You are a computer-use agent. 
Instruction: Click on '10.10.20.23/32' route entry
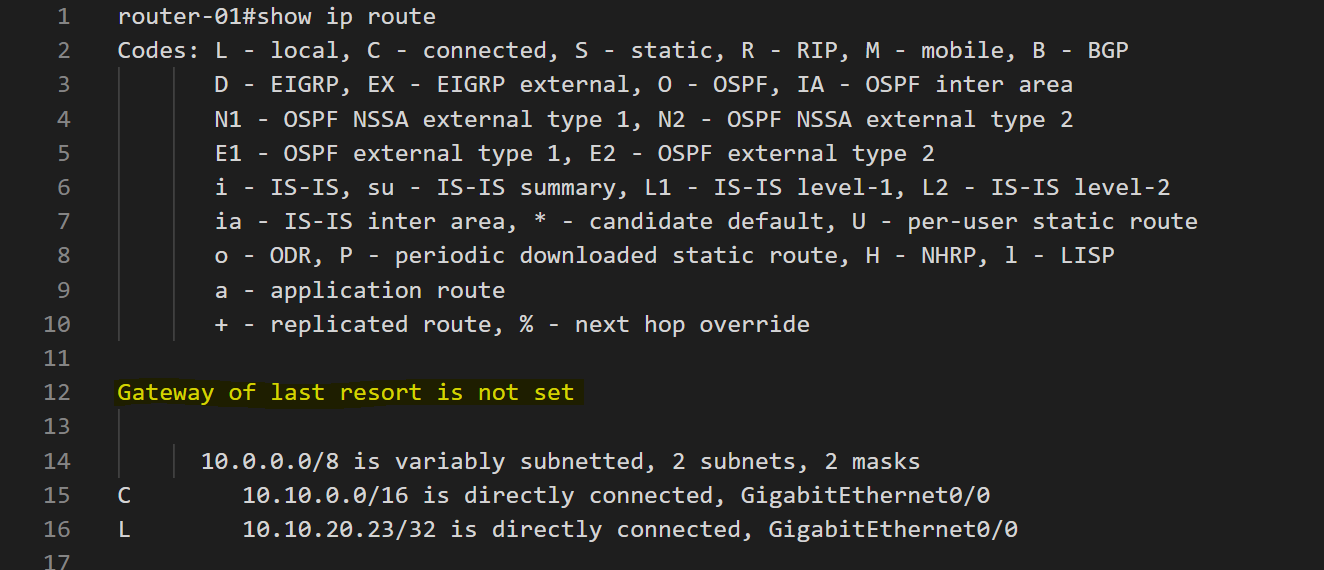pyautogui.click(x=339, y=529)
